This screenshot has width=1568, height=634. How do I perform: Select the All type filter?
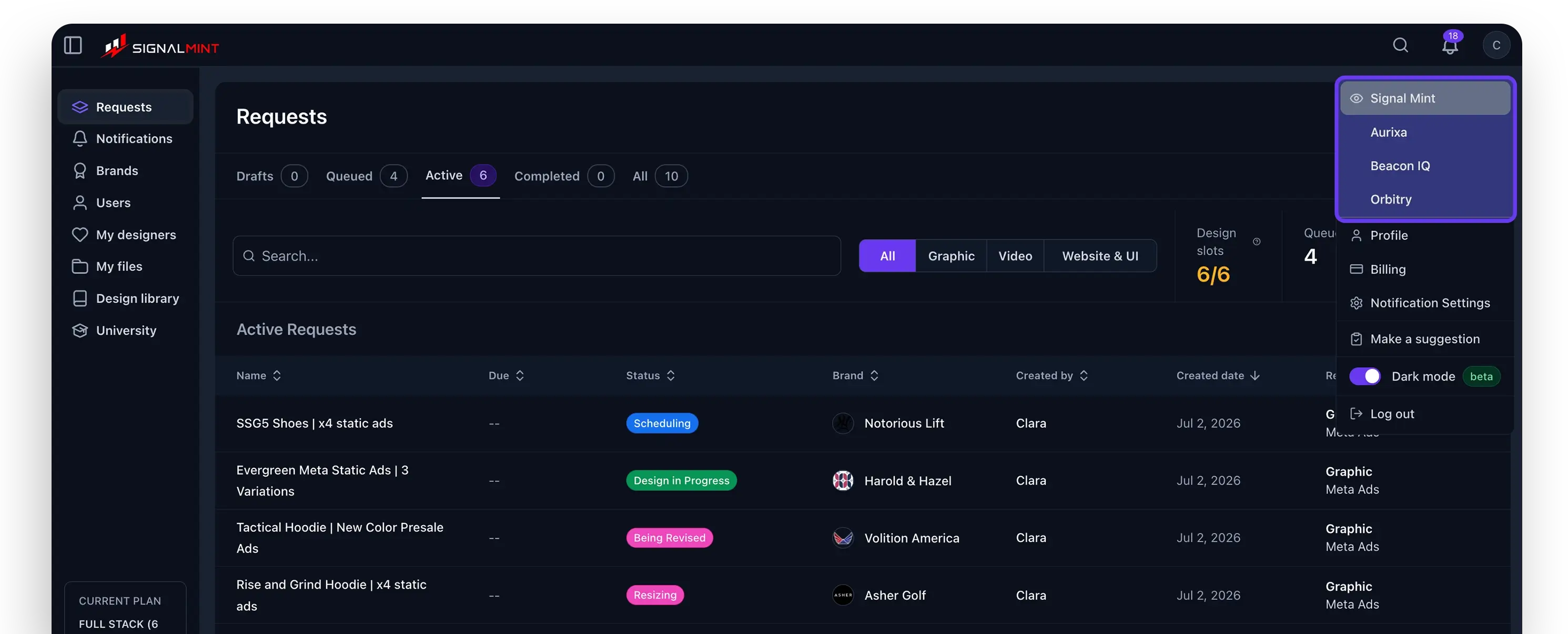(x=887, y=256)
